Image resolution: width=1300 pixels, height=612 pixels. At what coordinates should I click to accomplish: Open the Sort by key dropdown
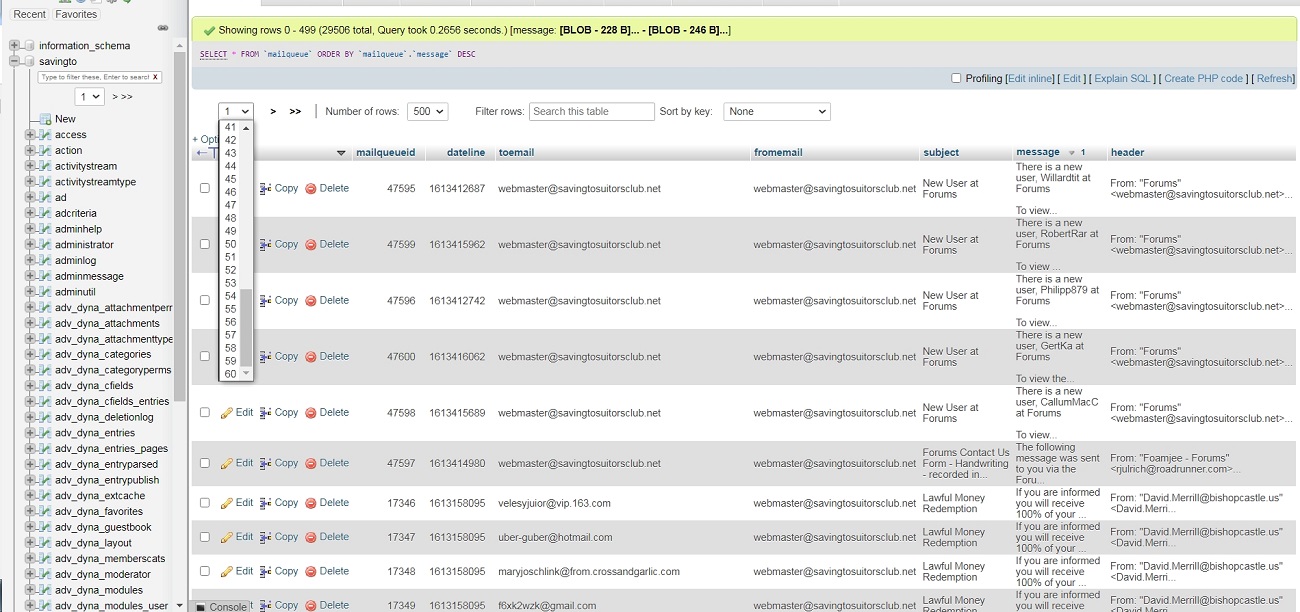click(x=776, y=112)
